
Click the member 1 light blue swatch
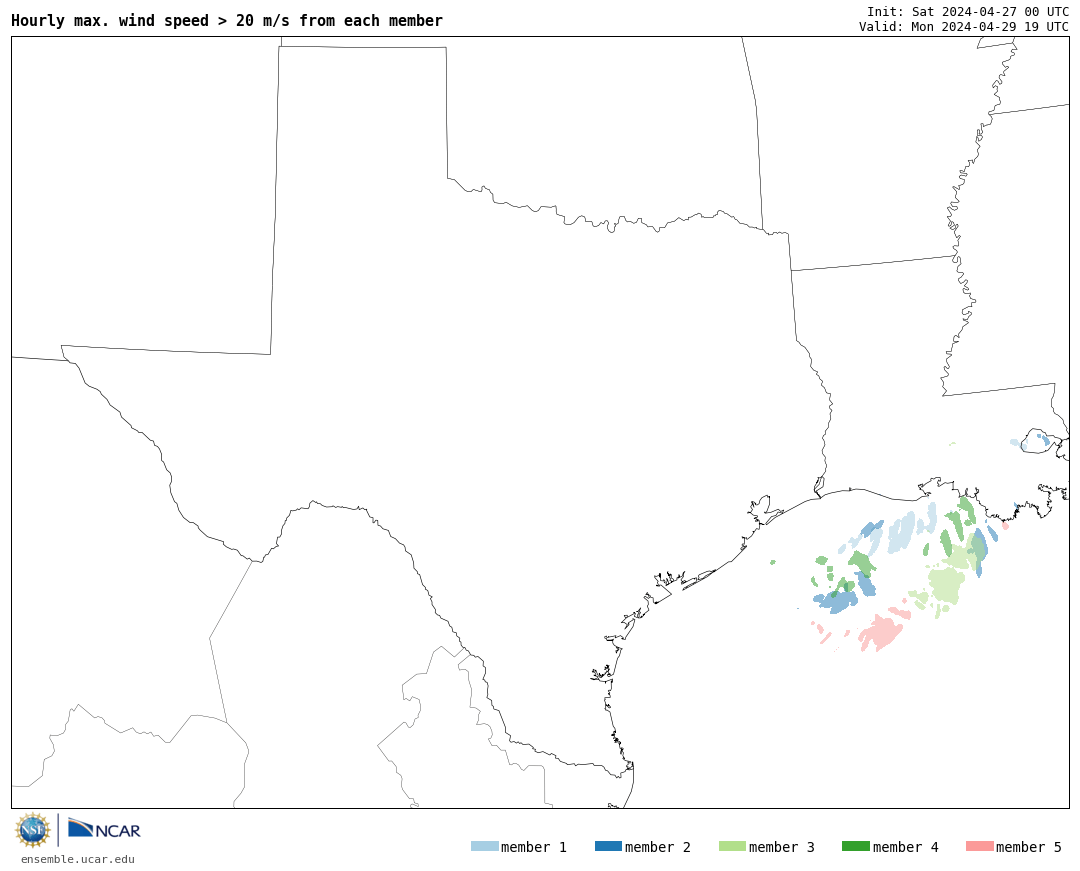tap(484, 846)
